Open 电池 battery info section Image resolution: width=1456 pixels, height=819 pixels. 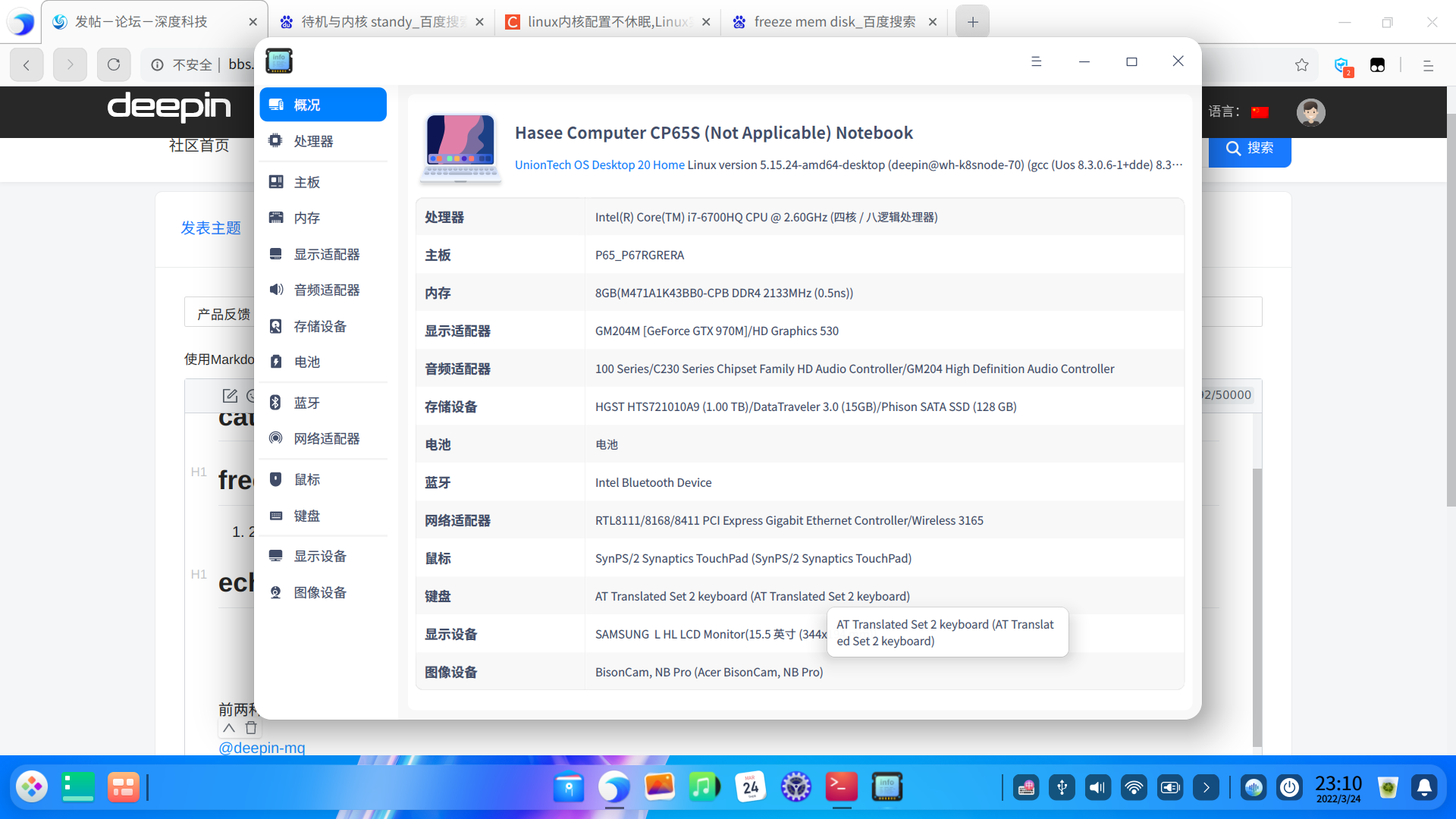306,362
